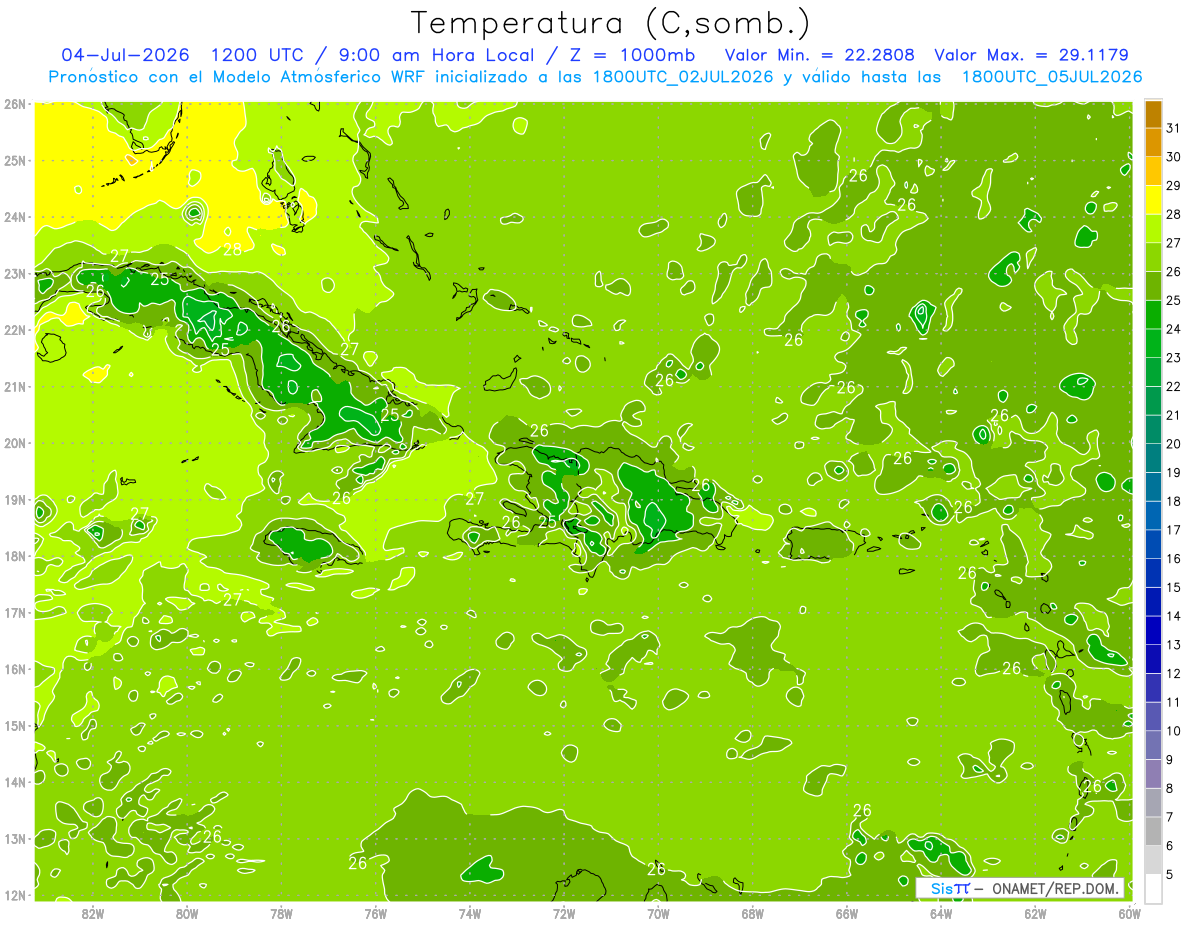The height and width of the screenshot is (927, 1200).
Task: Click the green legend swatch between 24 and 25
Action: click(x=1154, y=315)
